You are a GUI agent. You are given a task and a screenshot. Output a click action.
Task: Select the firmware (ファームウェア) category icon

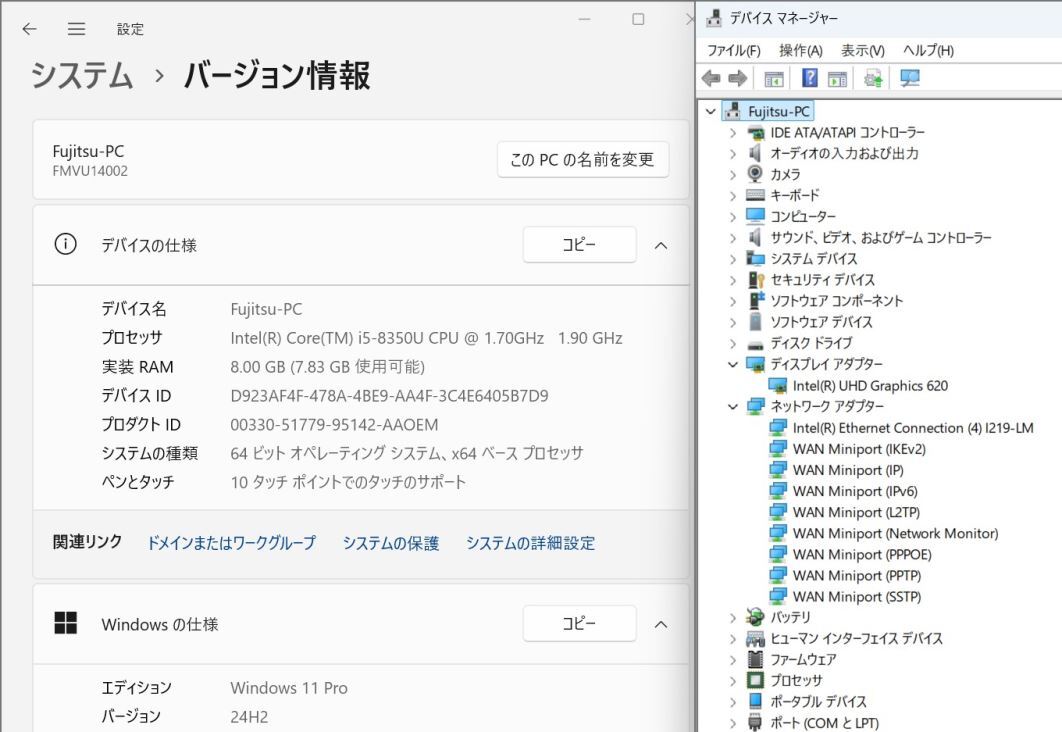[755, 659]
